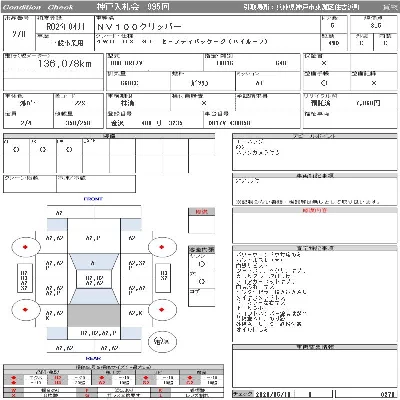
Task: Click the front-left tire diamond marker
Action: pos(25,247)
